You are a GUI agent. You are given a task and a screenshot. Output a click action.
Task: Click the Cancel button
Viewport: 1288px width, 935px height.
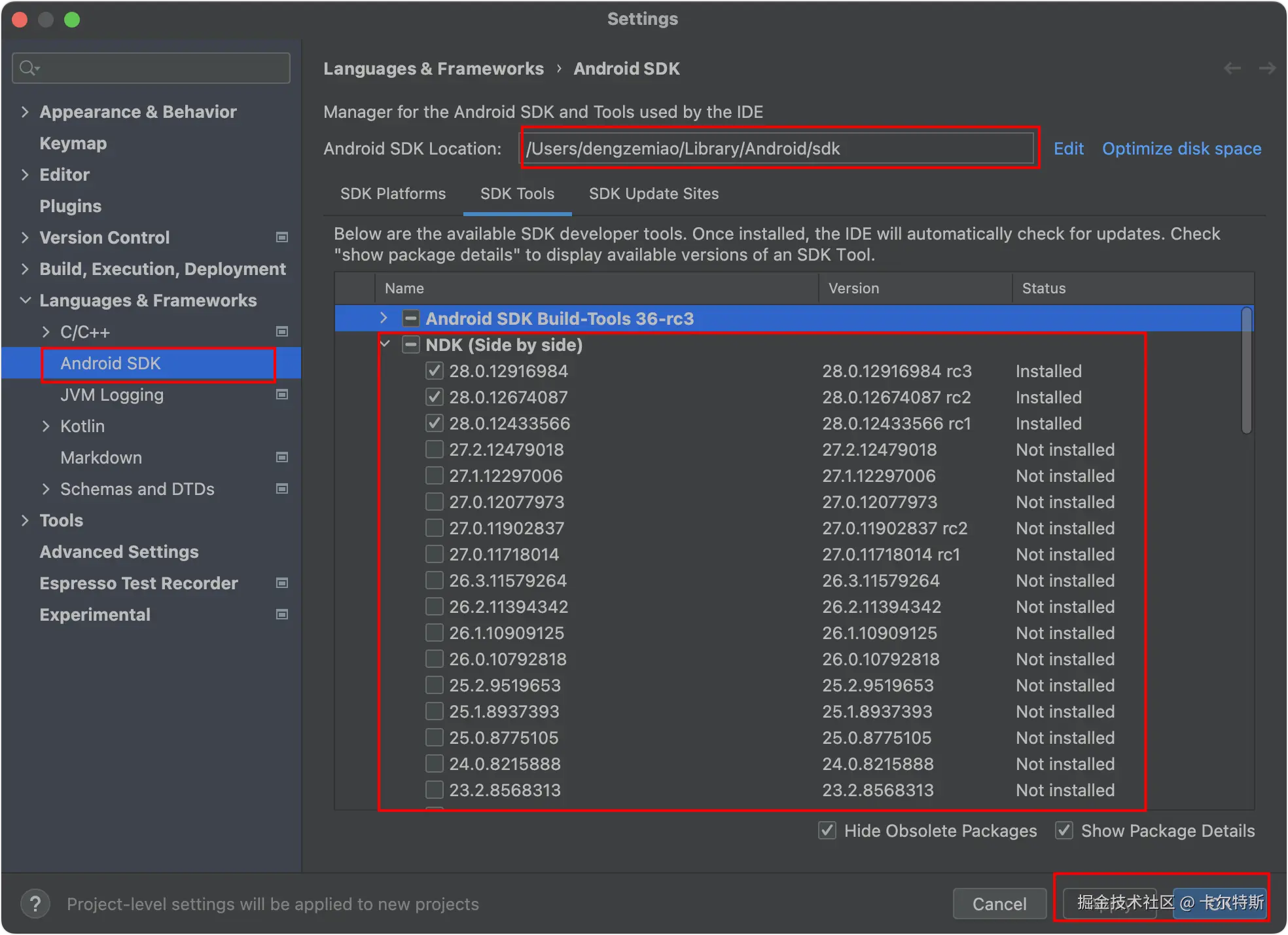point(999,904)
